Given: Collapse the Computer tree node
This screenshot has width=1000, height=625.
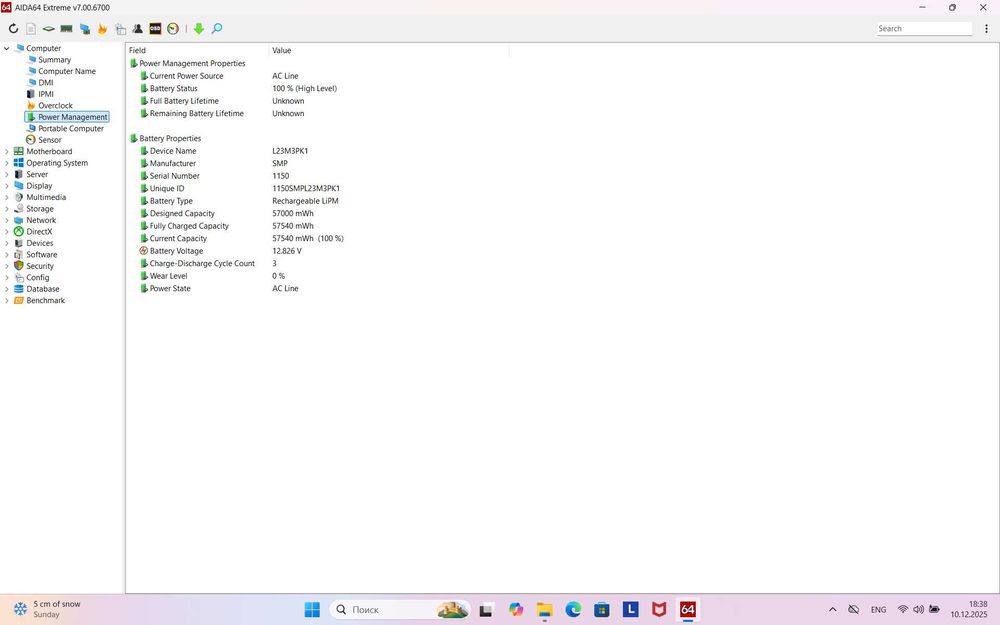Looking at the screenshot, I should point(6,48).
